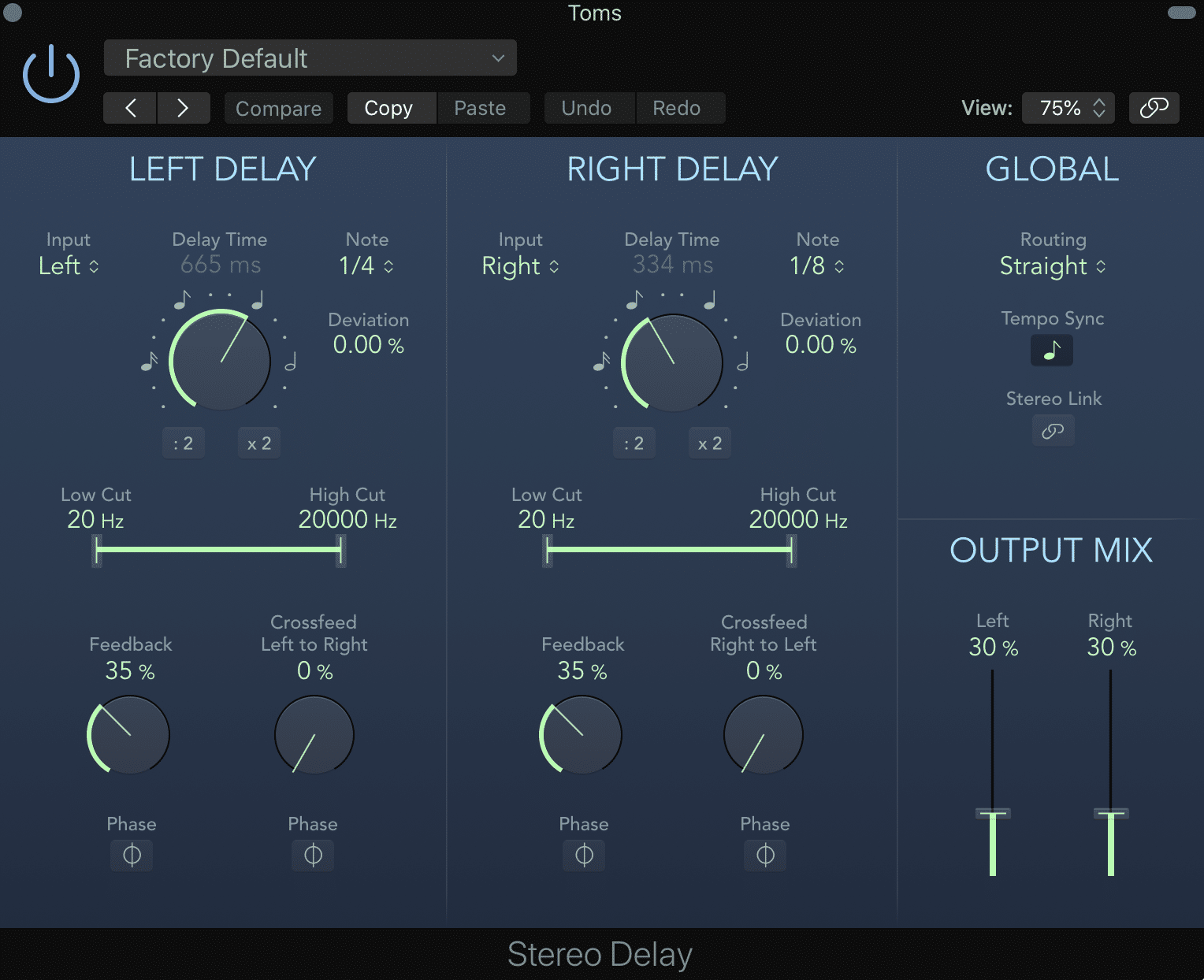Click the Paste button
The width and height of the screenshot is (1204, 980).
click(483, 108)
